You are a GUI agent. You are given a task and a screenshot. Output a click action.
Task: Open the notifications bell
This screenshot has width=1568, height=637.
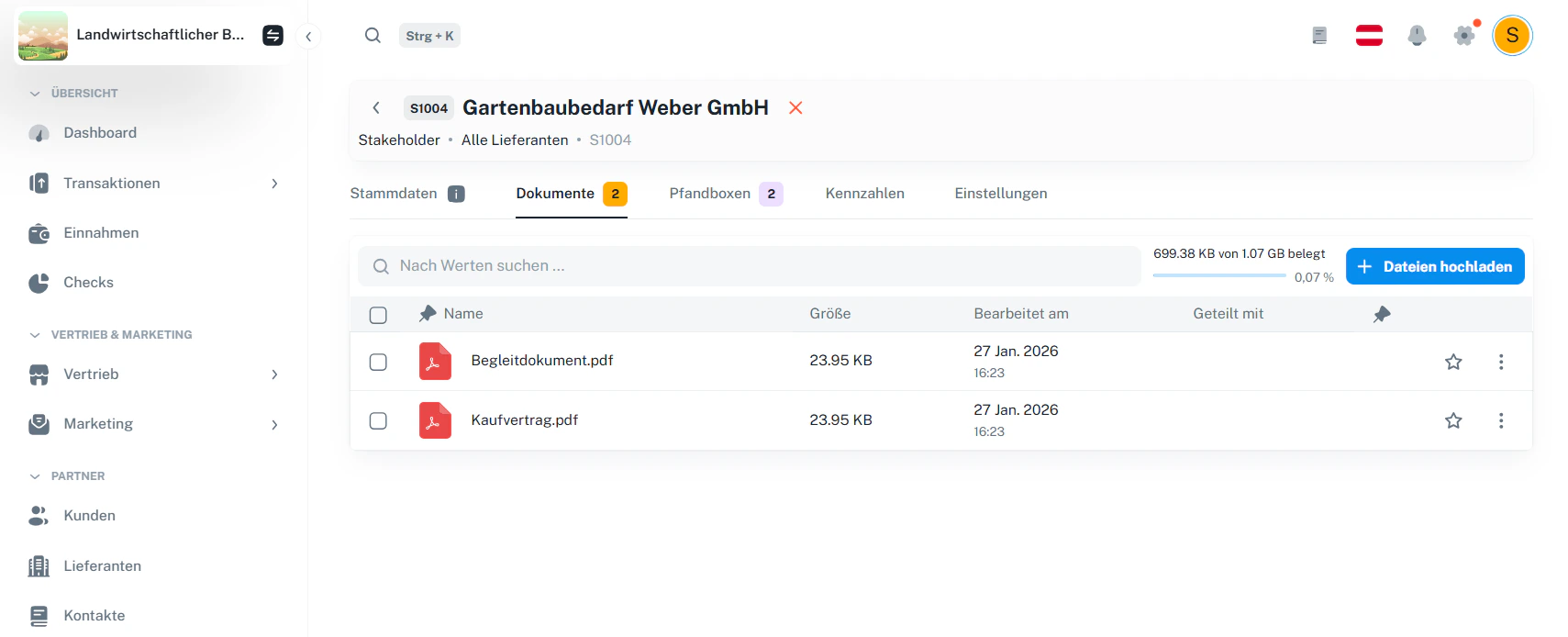(1417, 36)
